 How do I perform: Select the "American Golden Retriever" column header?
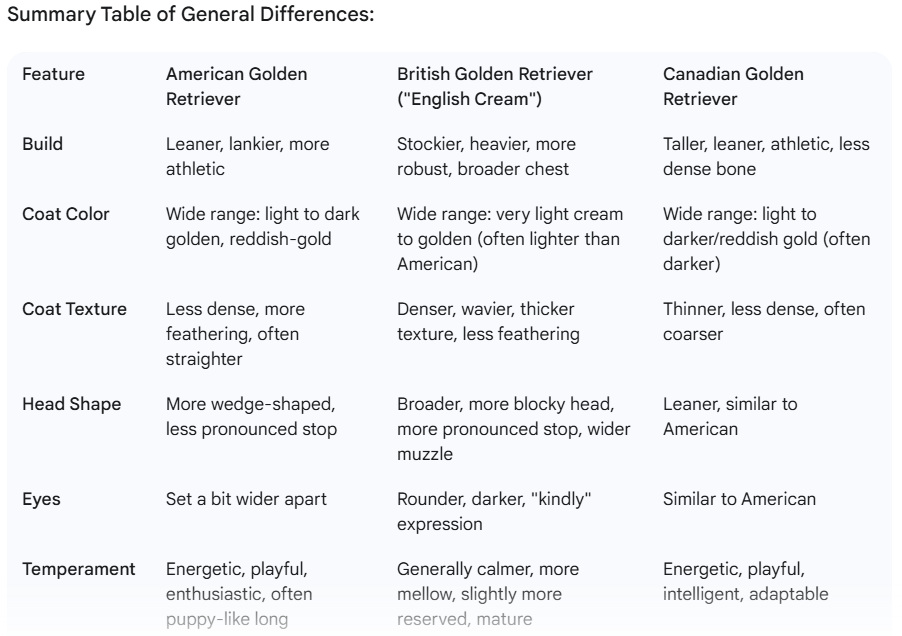236,86
